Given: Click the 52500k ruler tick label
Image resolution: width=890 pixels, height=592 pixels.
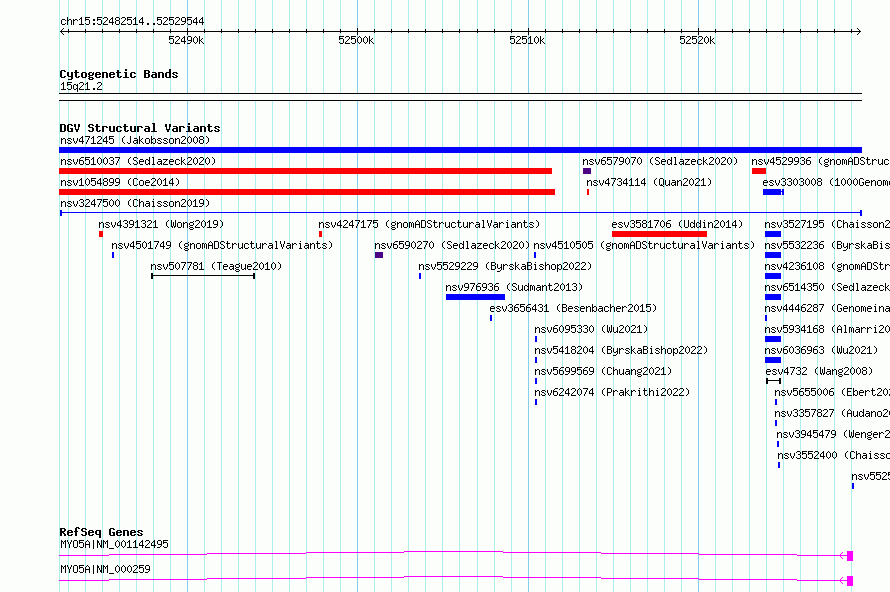Looking at the screenshot, I should click(356, 40).
